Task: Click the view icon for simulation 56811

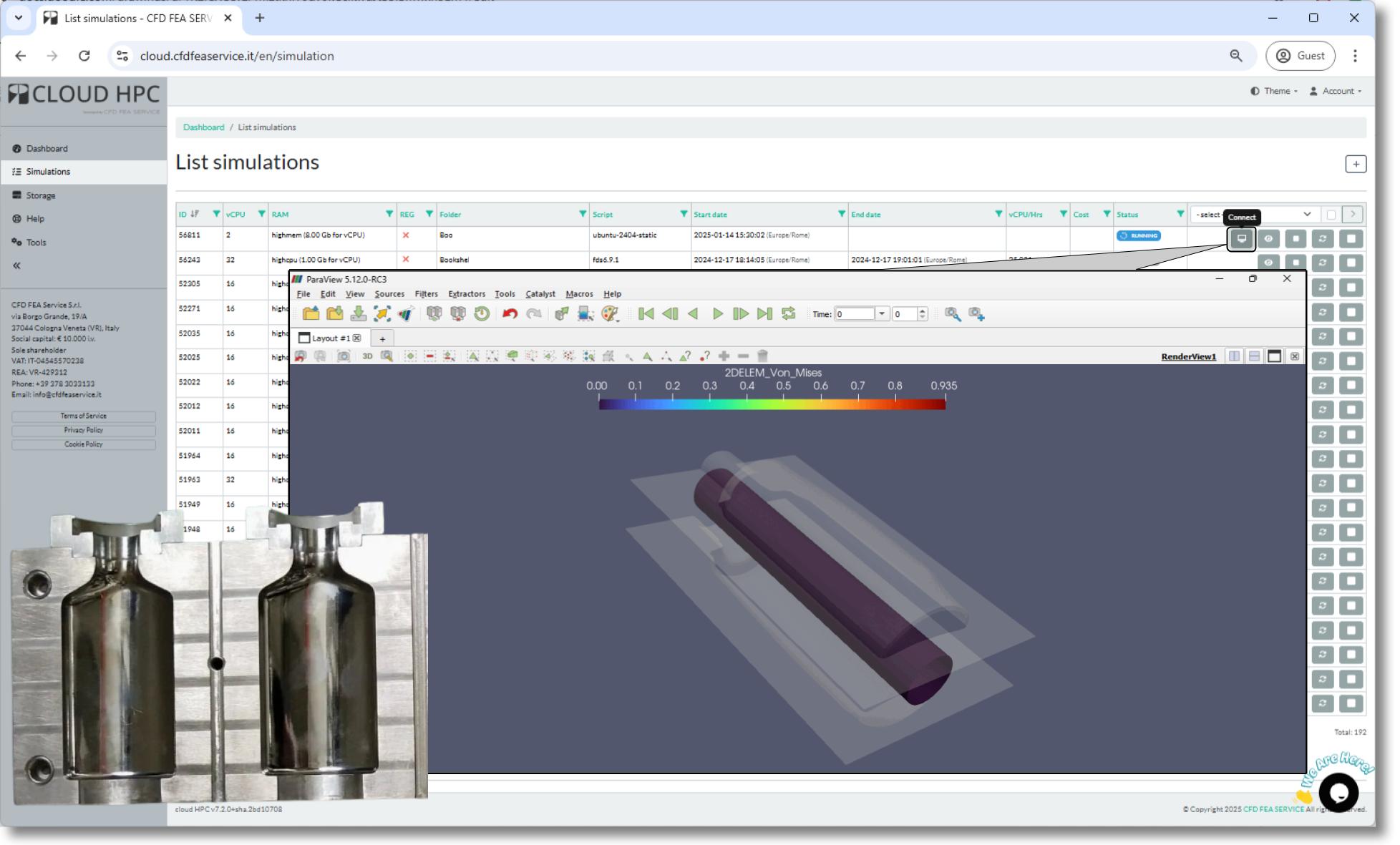Action: 1268,239
